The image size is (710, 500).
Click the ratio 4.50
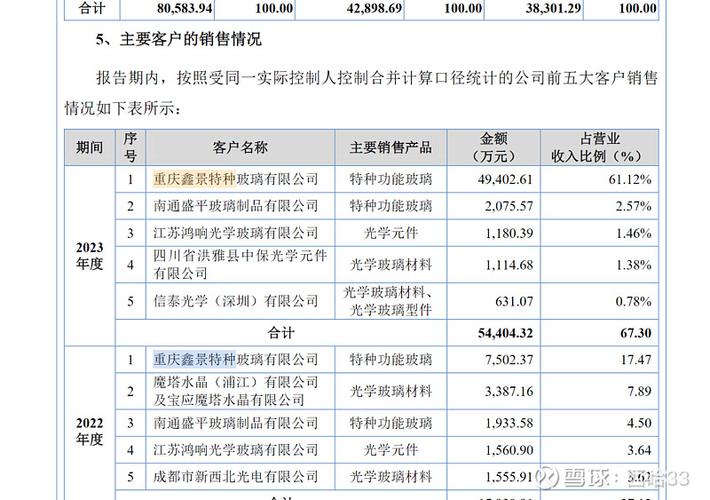639,423
